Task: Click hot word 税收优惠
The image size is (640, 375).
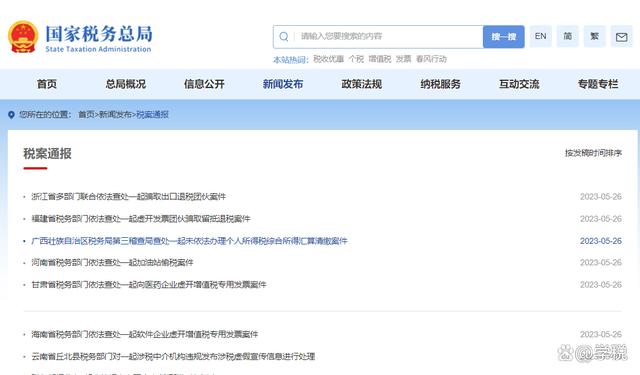Action: 329,59
